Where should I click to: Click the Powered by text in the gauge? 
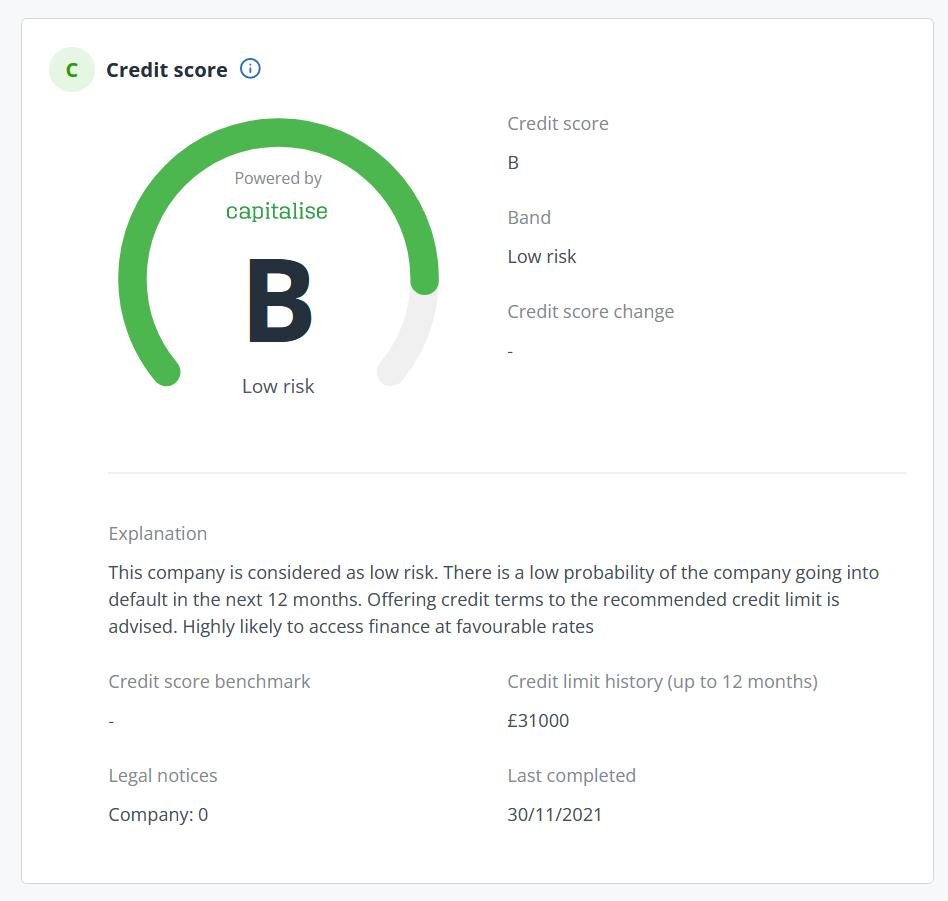click(x=278, y=178)
